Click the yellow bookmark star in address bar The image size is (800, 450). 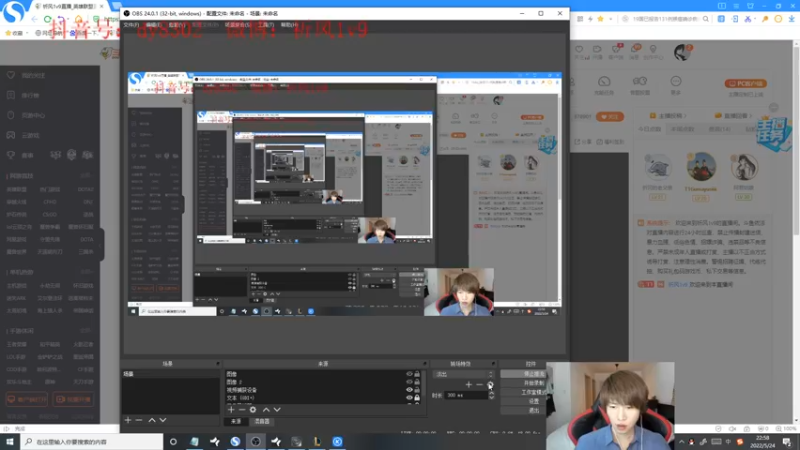(x=601, y=19)
